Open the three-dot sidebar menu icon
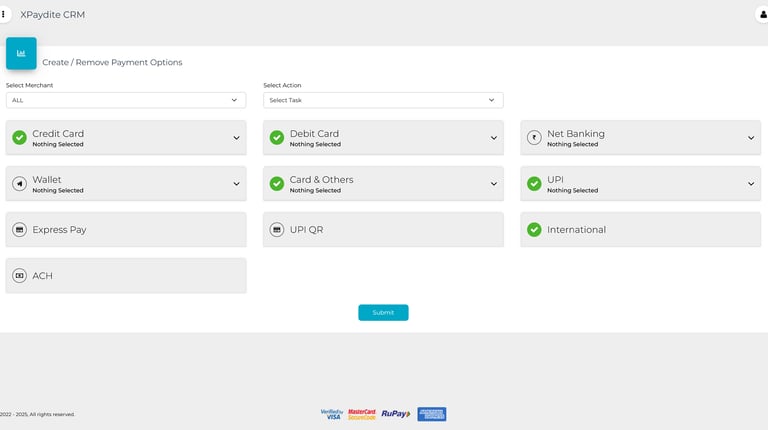768x430 pixels. [3, 14]
